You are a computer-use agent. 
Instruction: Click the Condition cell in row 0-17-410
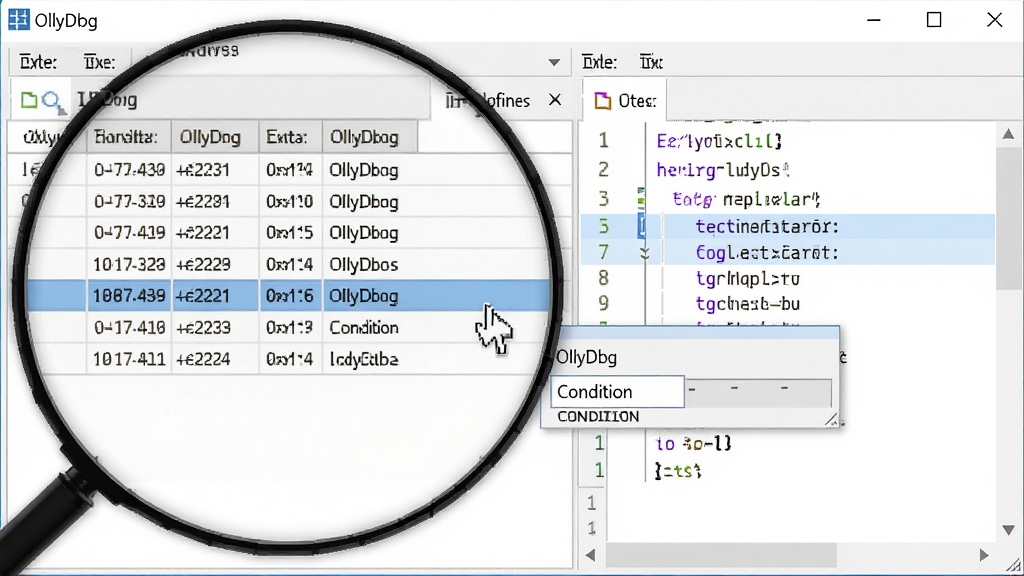[364, 327]
